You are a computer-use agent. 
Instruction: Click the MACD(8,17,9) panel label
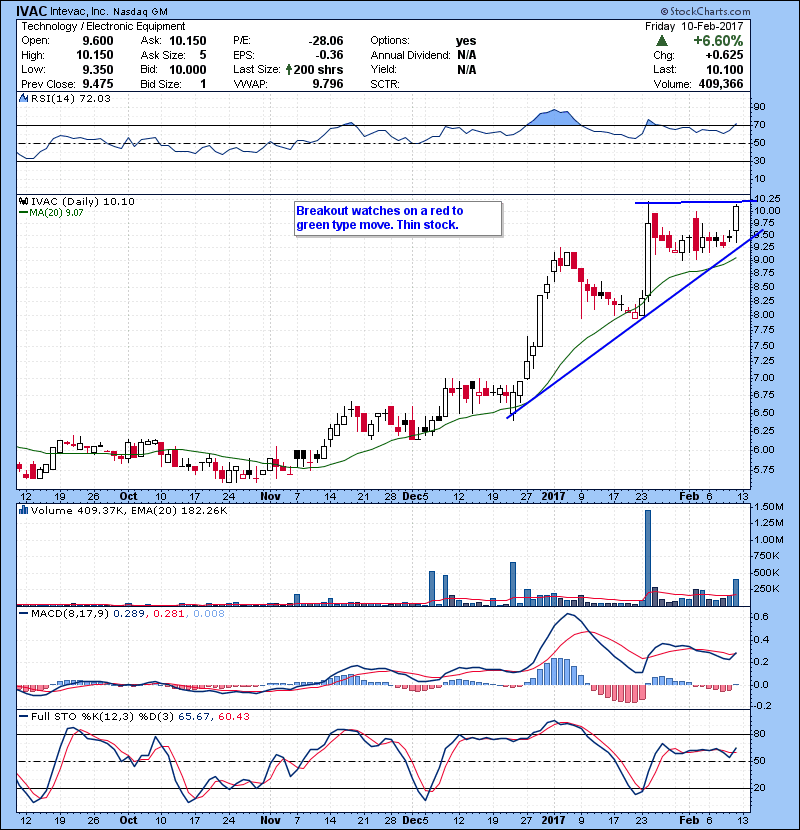(x=70, y=614)
